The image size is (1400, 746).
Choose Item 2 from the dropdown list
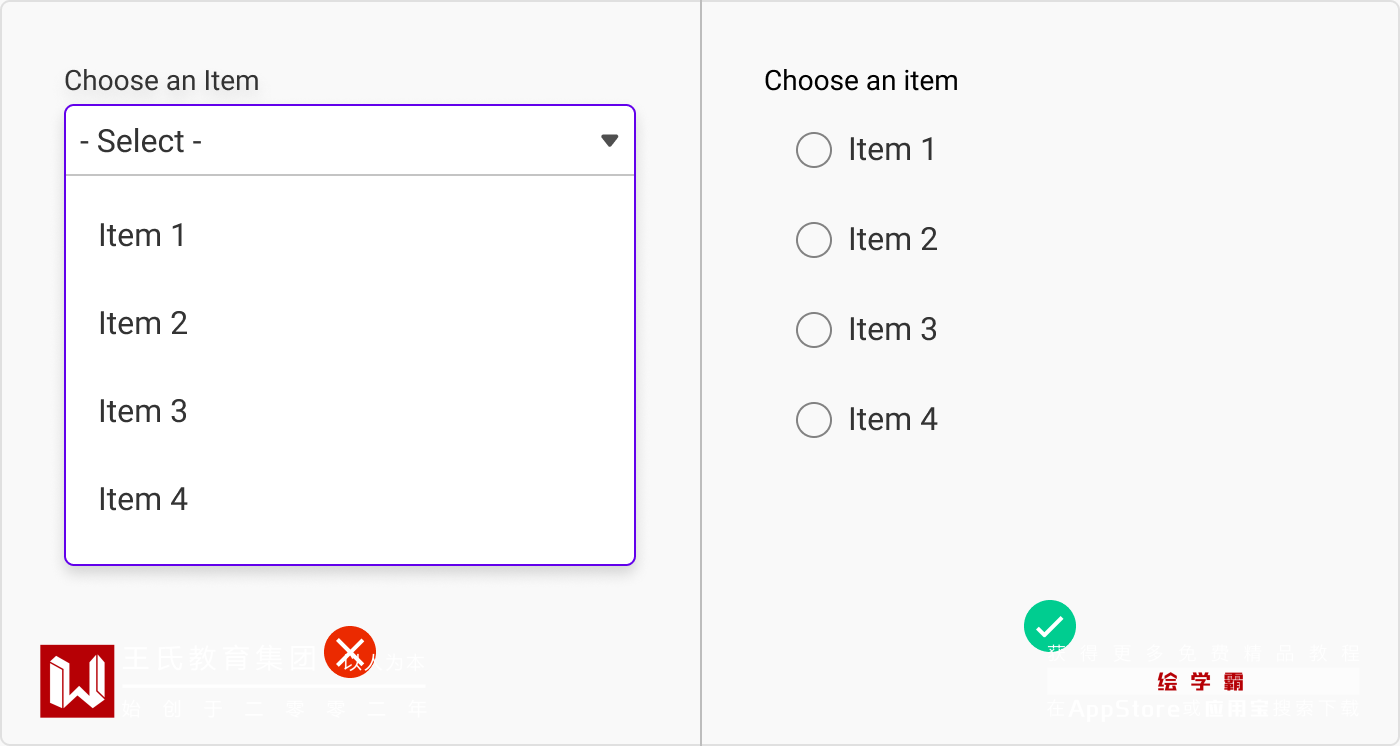coord(143,324)
